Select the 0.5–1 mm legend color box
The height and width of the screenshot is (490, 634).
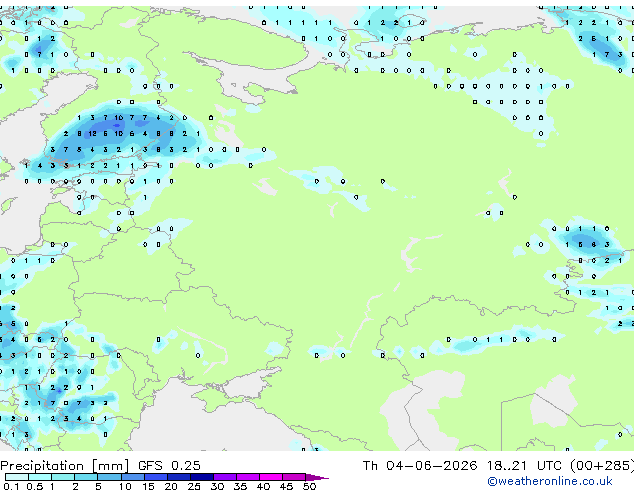coord(40,477)
